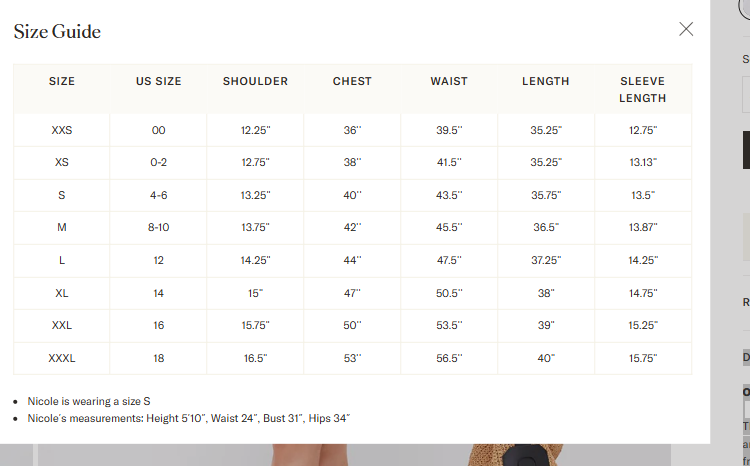Click the 47" chest measurement for XL

tap(352, 293)
